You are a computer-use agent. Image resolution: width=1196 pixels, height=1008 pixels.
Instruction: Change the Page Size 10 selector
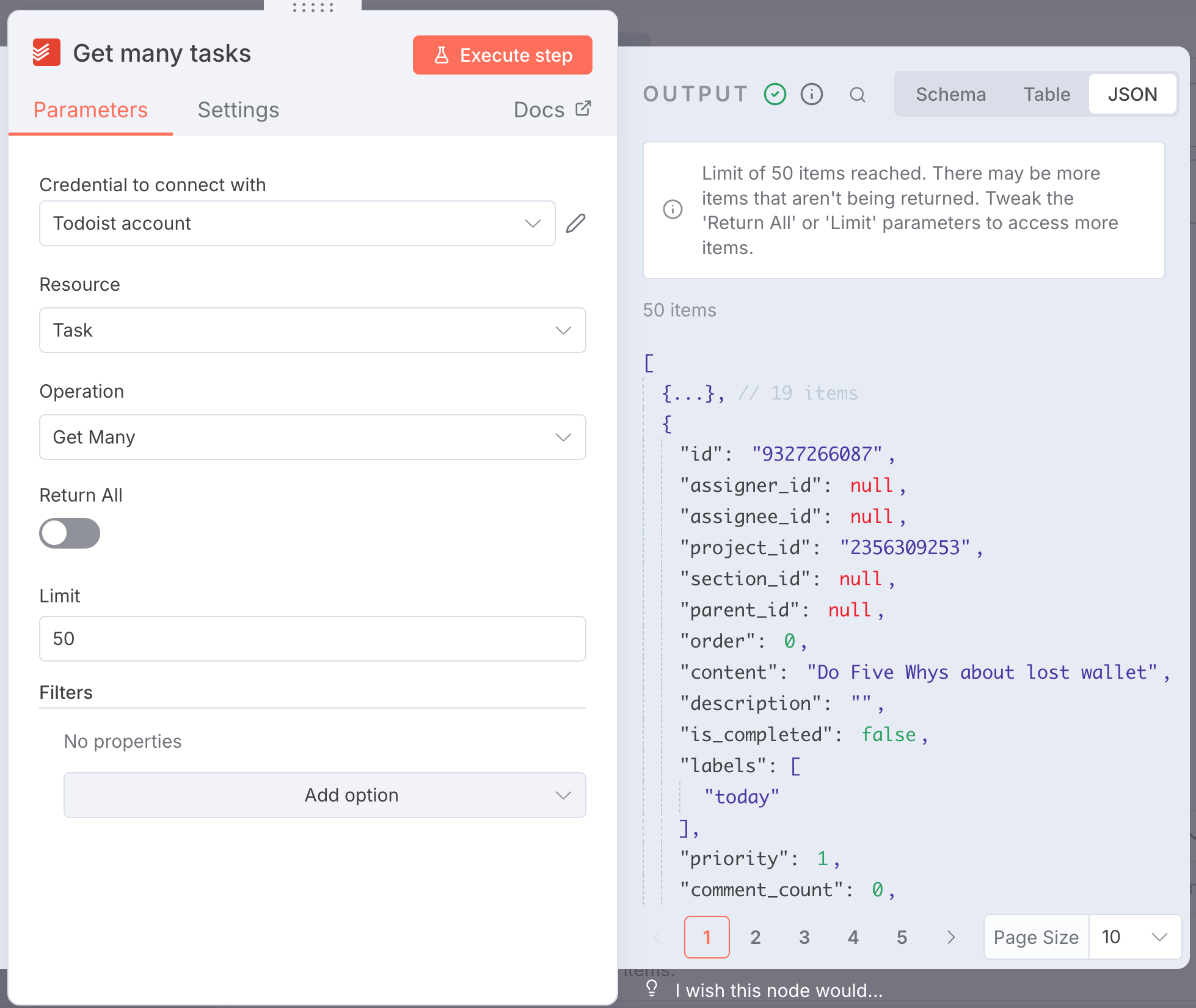coord(1134,937)
